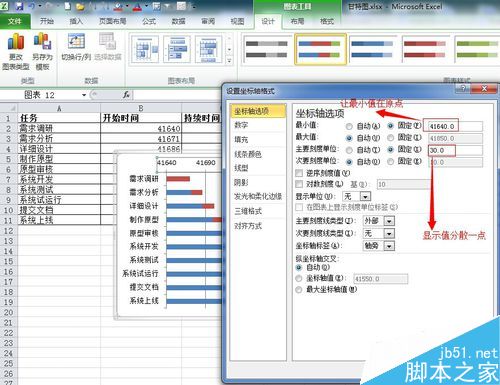Select Auto (自动) radio under vertical axis crosses
Screen dimensions: 500x385
point(299,267)
